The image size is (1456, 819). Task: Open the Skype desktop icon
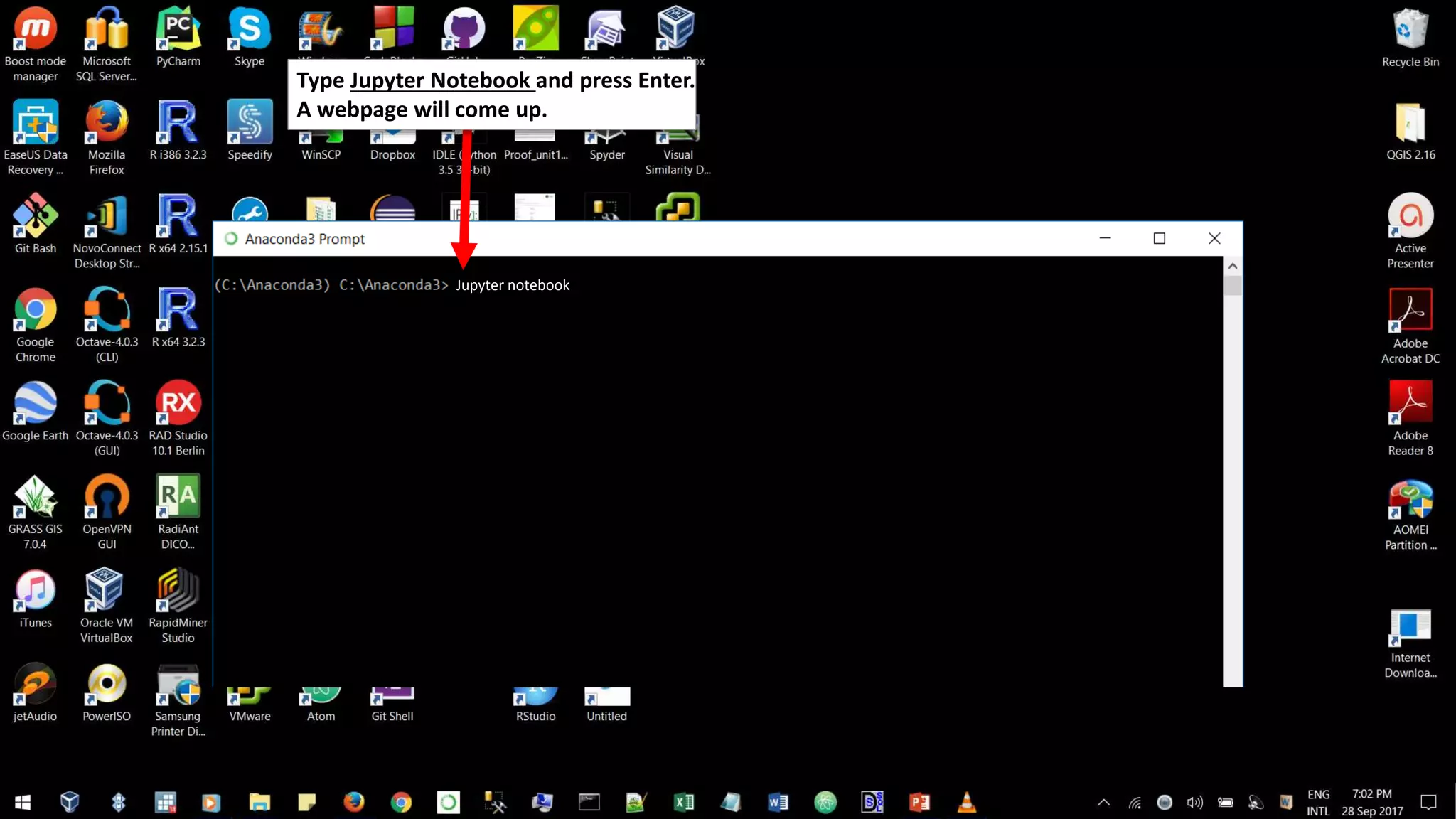250,30
